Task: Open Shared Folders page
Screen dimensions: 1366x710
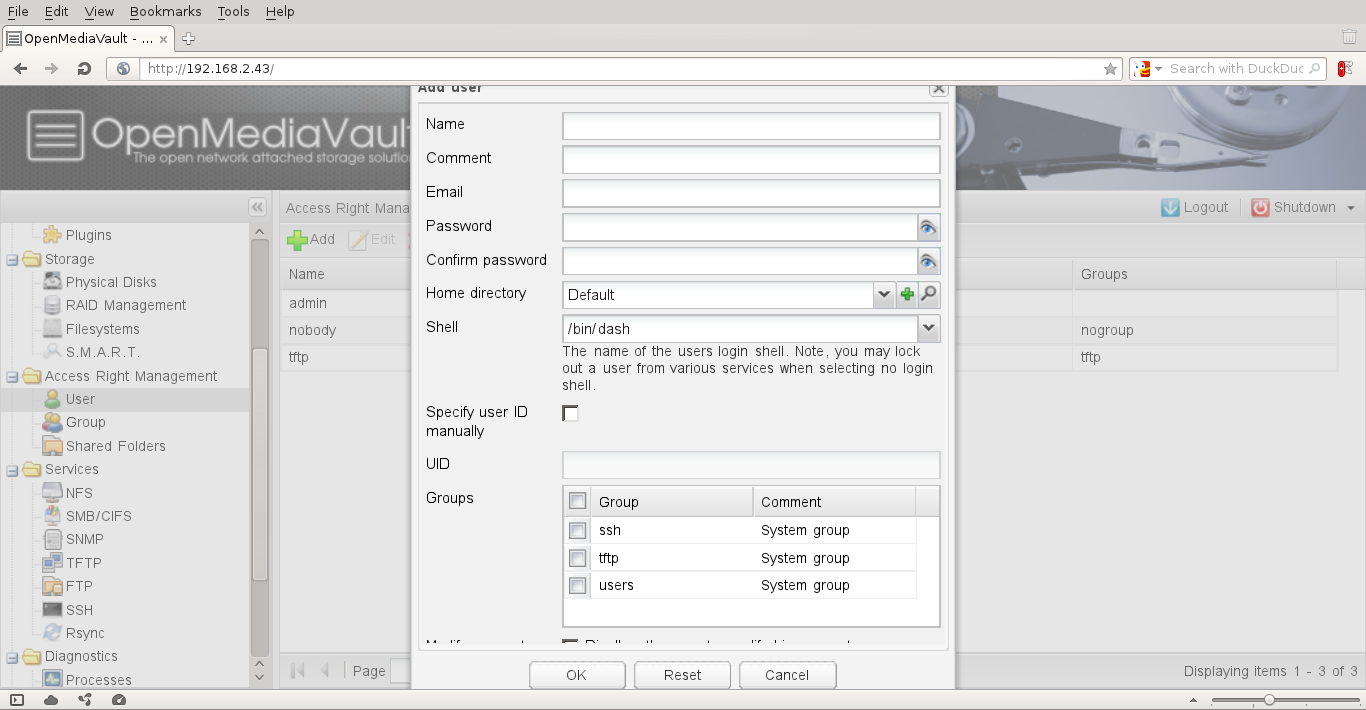Action: click(104, 446)
